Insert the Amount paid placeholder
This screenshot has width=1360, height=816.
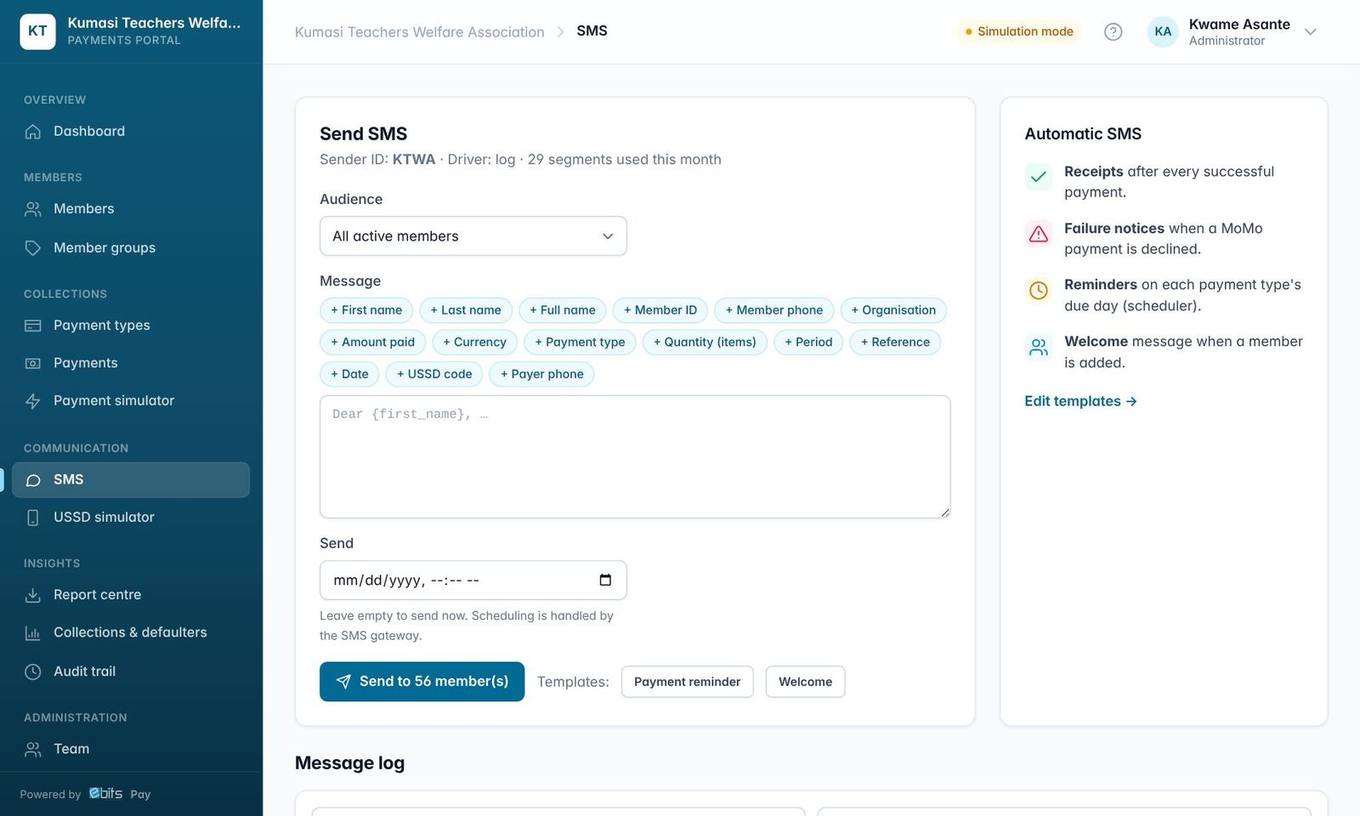(x=373, y=342)
